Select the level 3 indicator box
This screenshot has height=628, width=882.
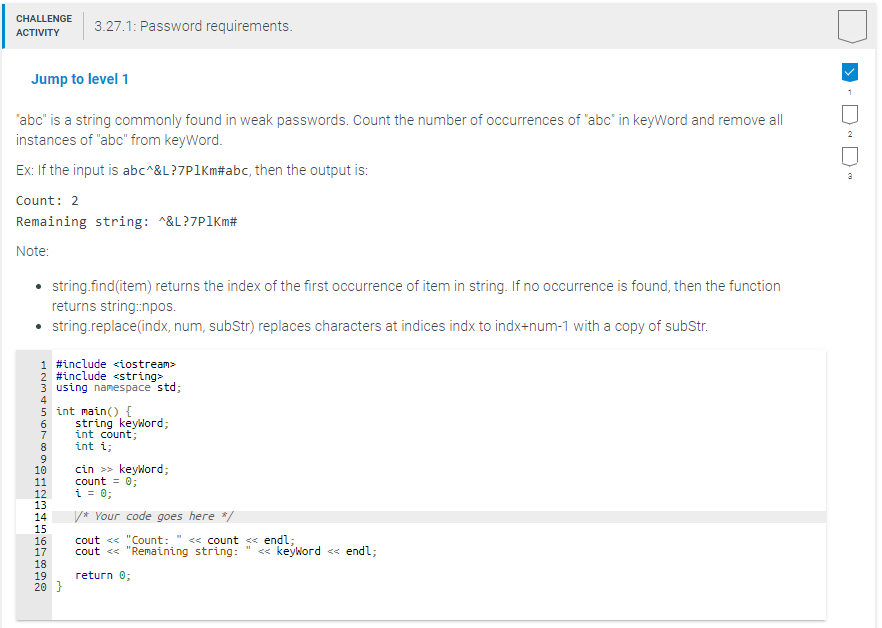coord(849,156)
